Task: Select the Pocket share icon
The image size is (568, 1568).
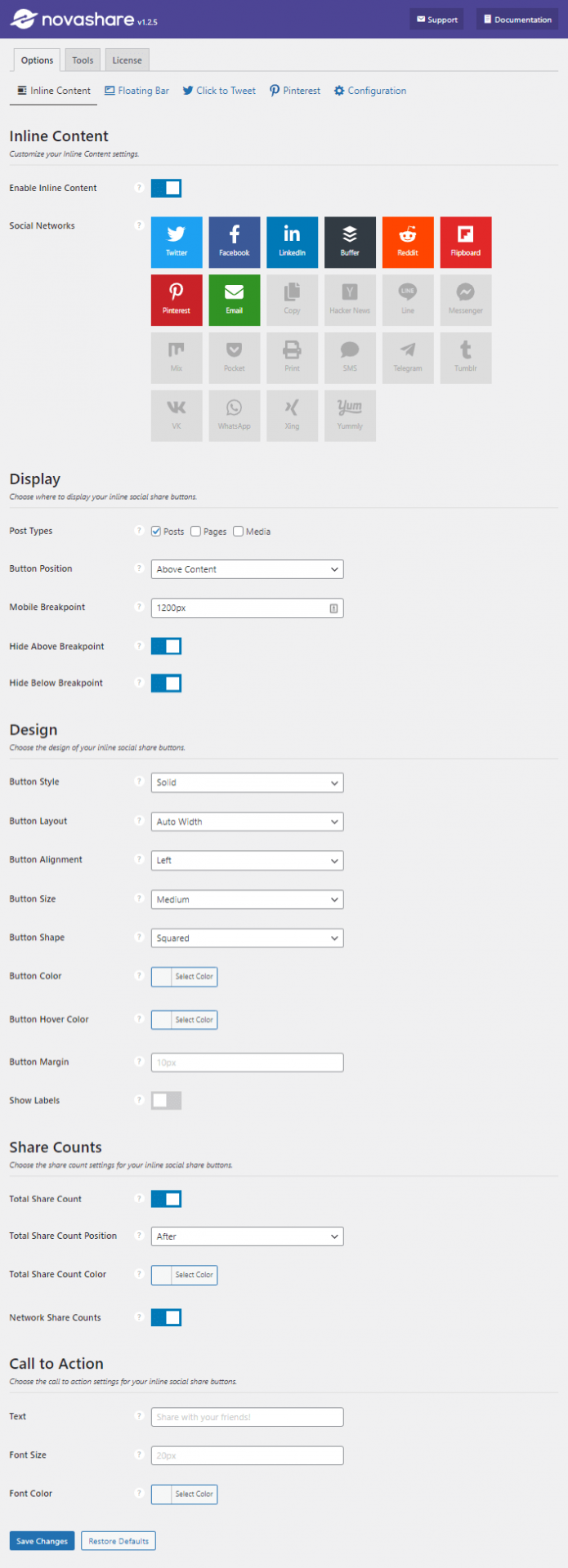Action: coord(234,358)
